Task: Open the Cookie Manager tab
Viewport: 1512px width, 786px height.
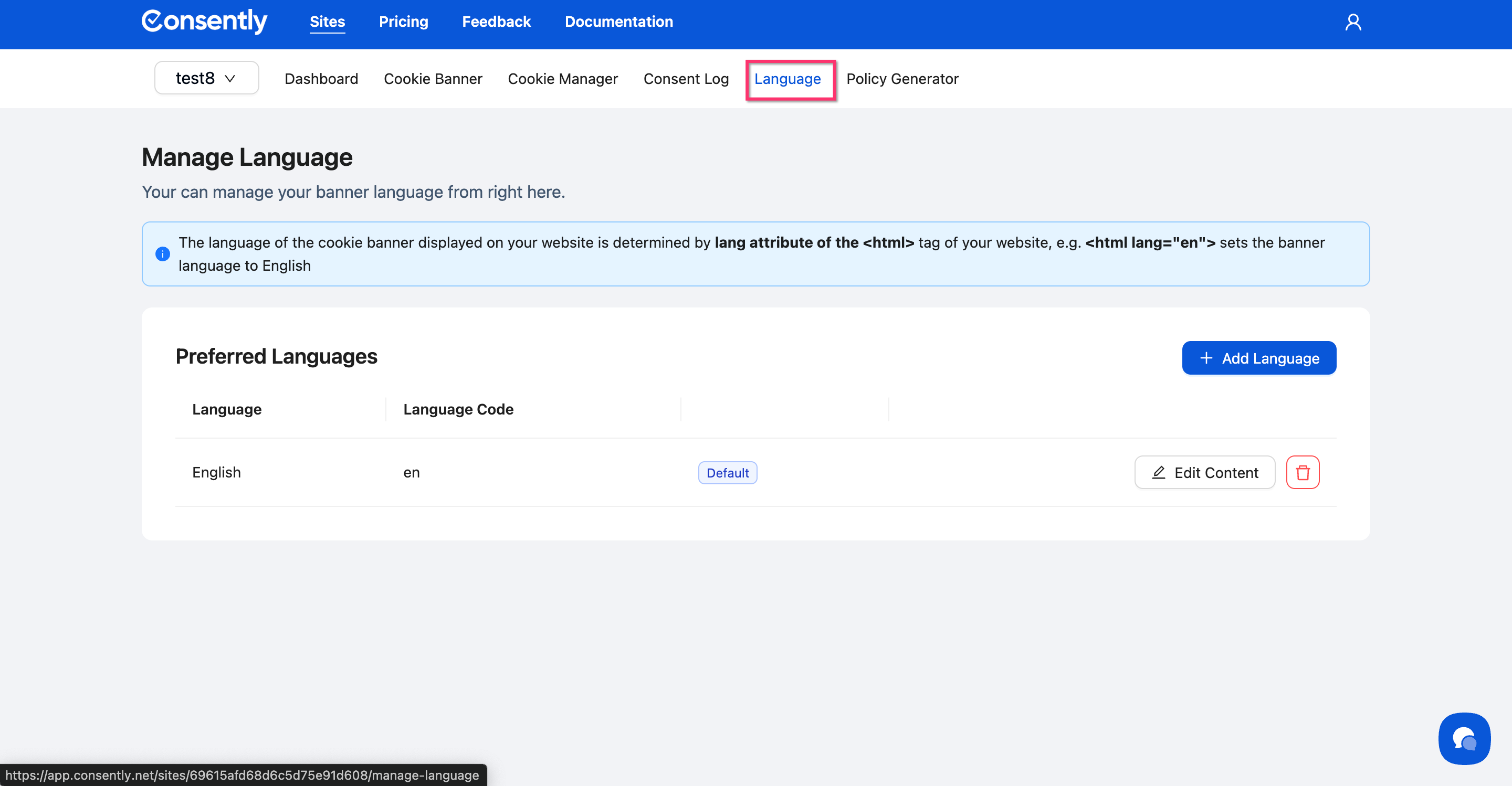Action: click(x=562, y=79)
